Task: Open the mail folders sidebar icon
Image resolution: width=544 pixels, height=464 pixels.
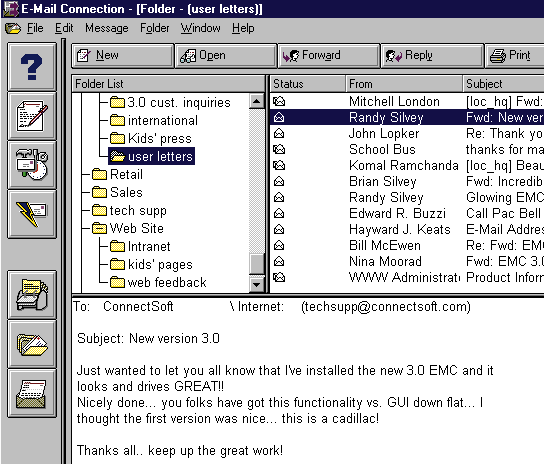Action: pyautogui.click(x=32, y=344)
